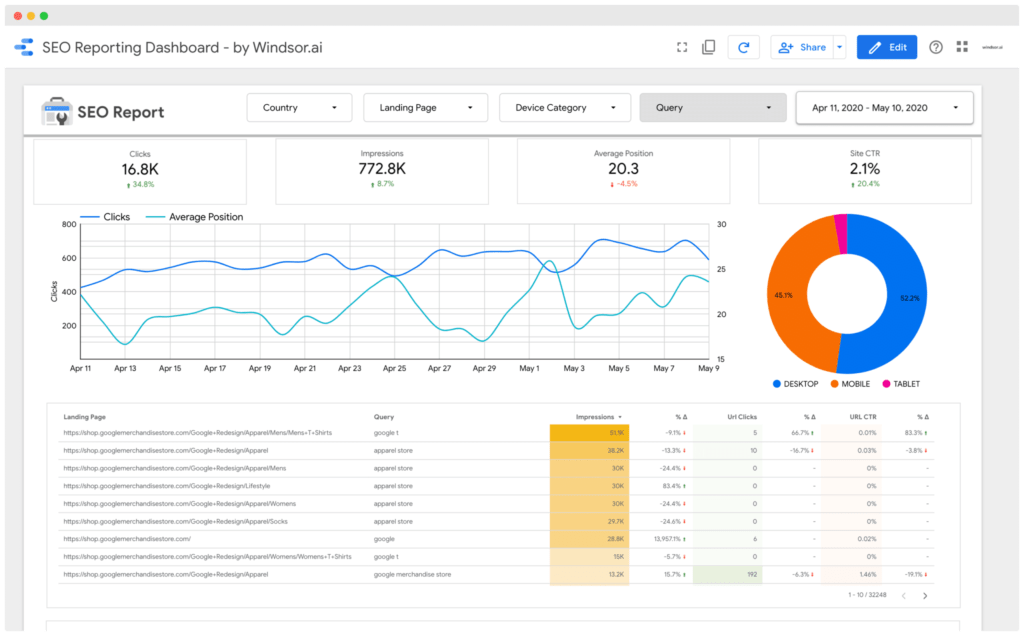Click the Data Studio logo icon
1024x636 pixels.
pyautogui.click(x=24, y=47)
